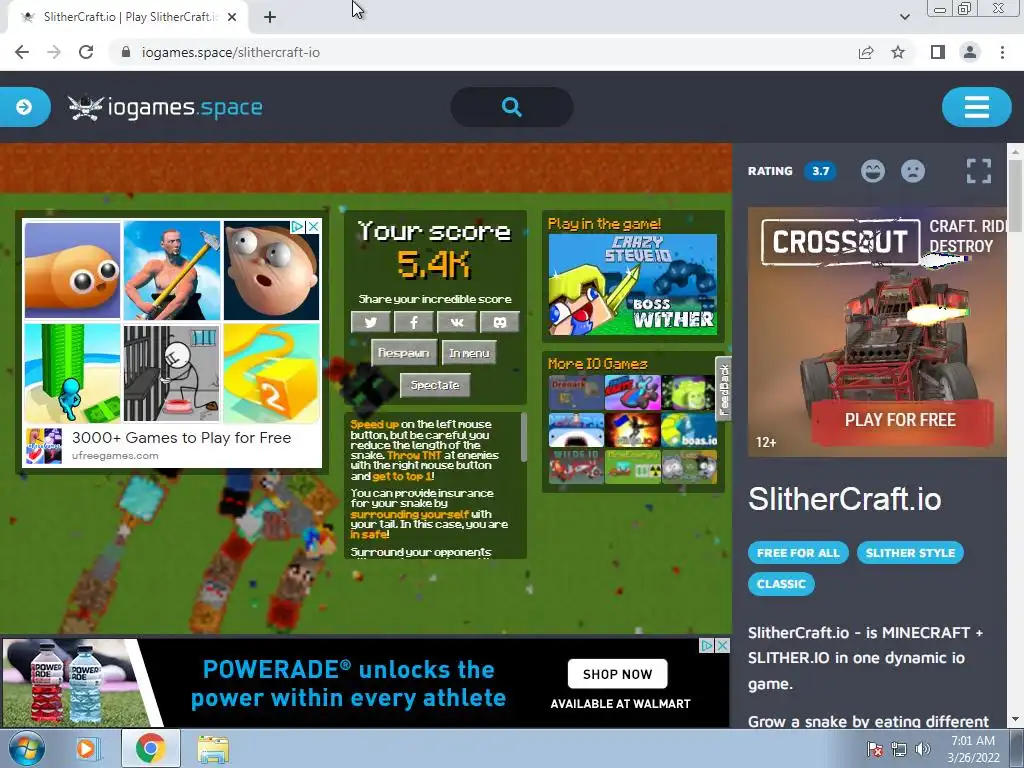This screenshot has width=1024, height=768.
Task: Click the Feedback side tab
Action: (x=723, y=389)
